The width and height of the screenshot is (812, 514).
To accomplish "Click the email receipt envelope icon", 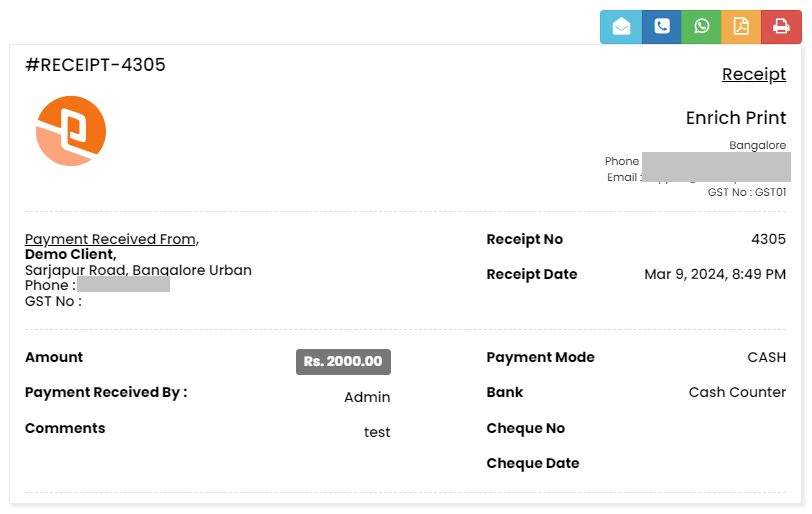I will 621,27.
